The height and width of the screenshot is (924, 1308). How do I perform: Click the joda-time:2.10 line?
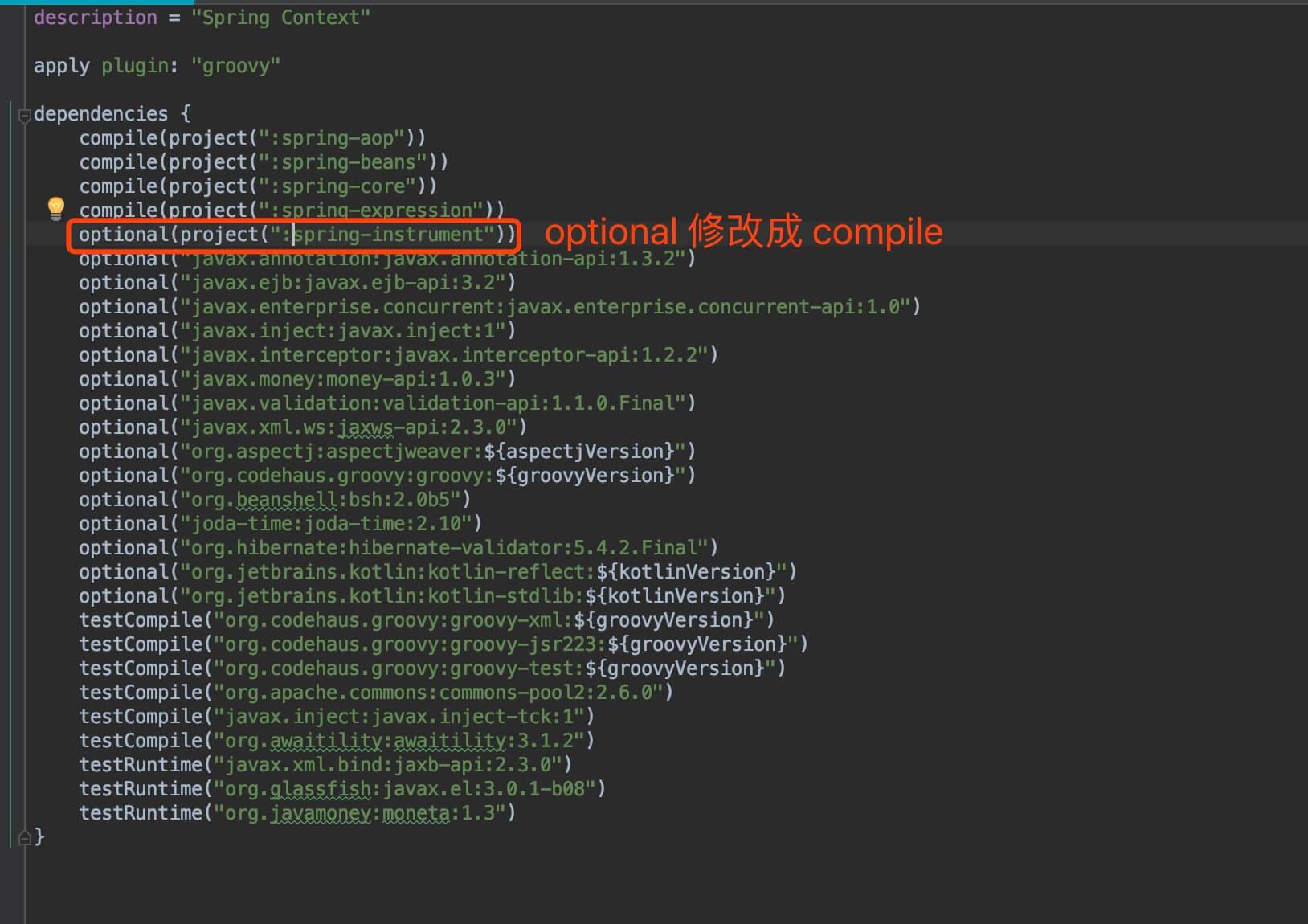pyautogui.click(x=280, y=524)
